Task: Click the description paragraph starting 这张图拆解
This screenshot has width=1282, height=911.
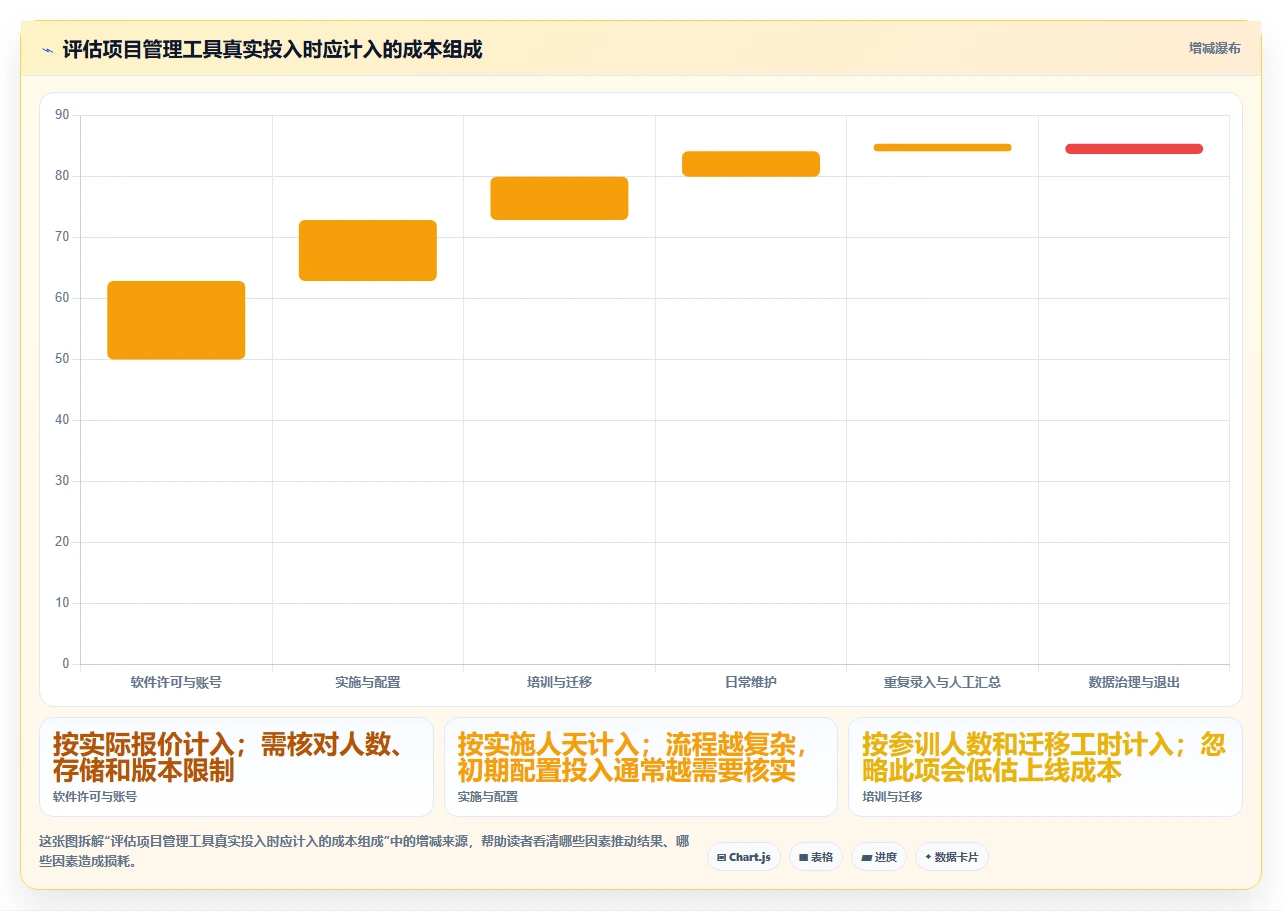Action: pyautogui.click(x=364, y=851)
